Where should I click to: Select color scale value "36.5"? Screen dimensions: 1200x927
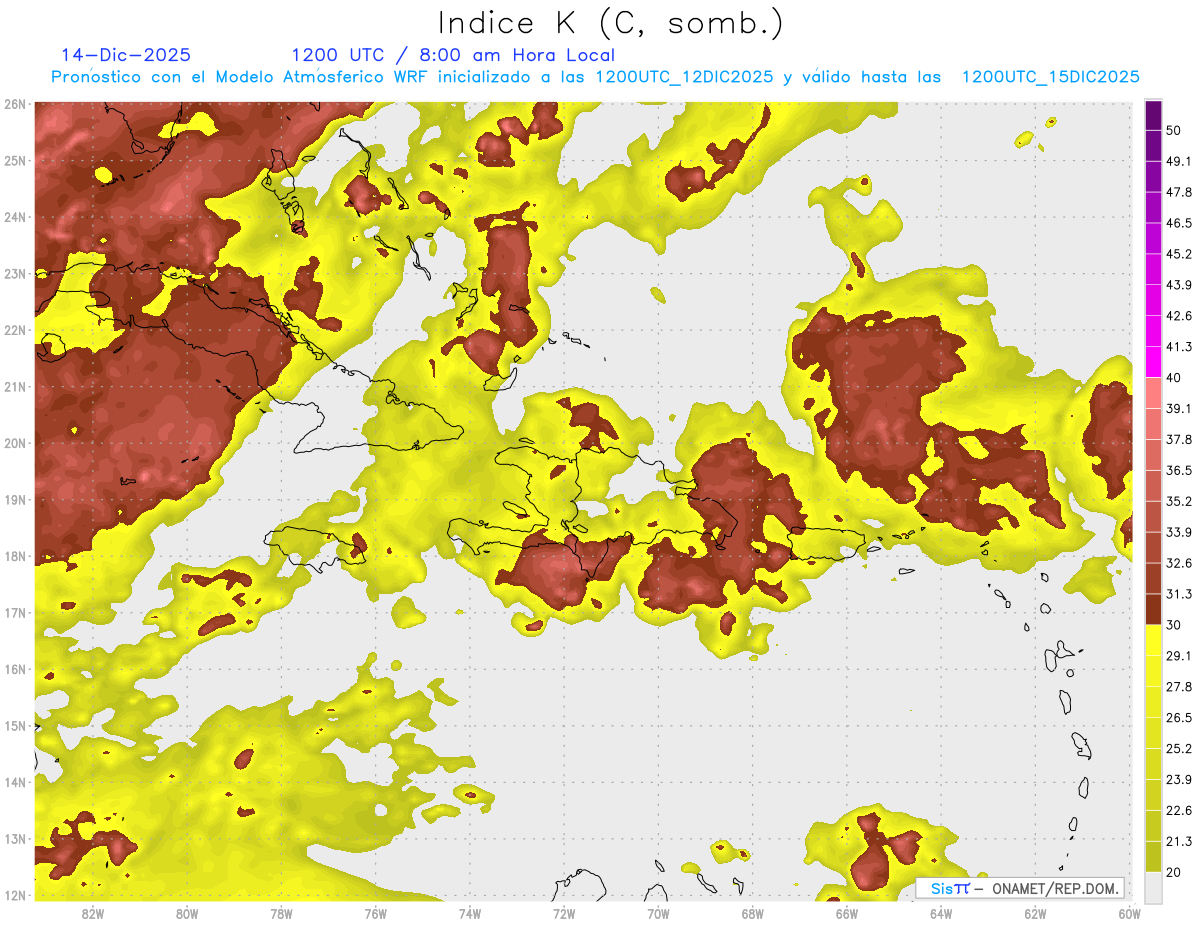point(1178,470)
